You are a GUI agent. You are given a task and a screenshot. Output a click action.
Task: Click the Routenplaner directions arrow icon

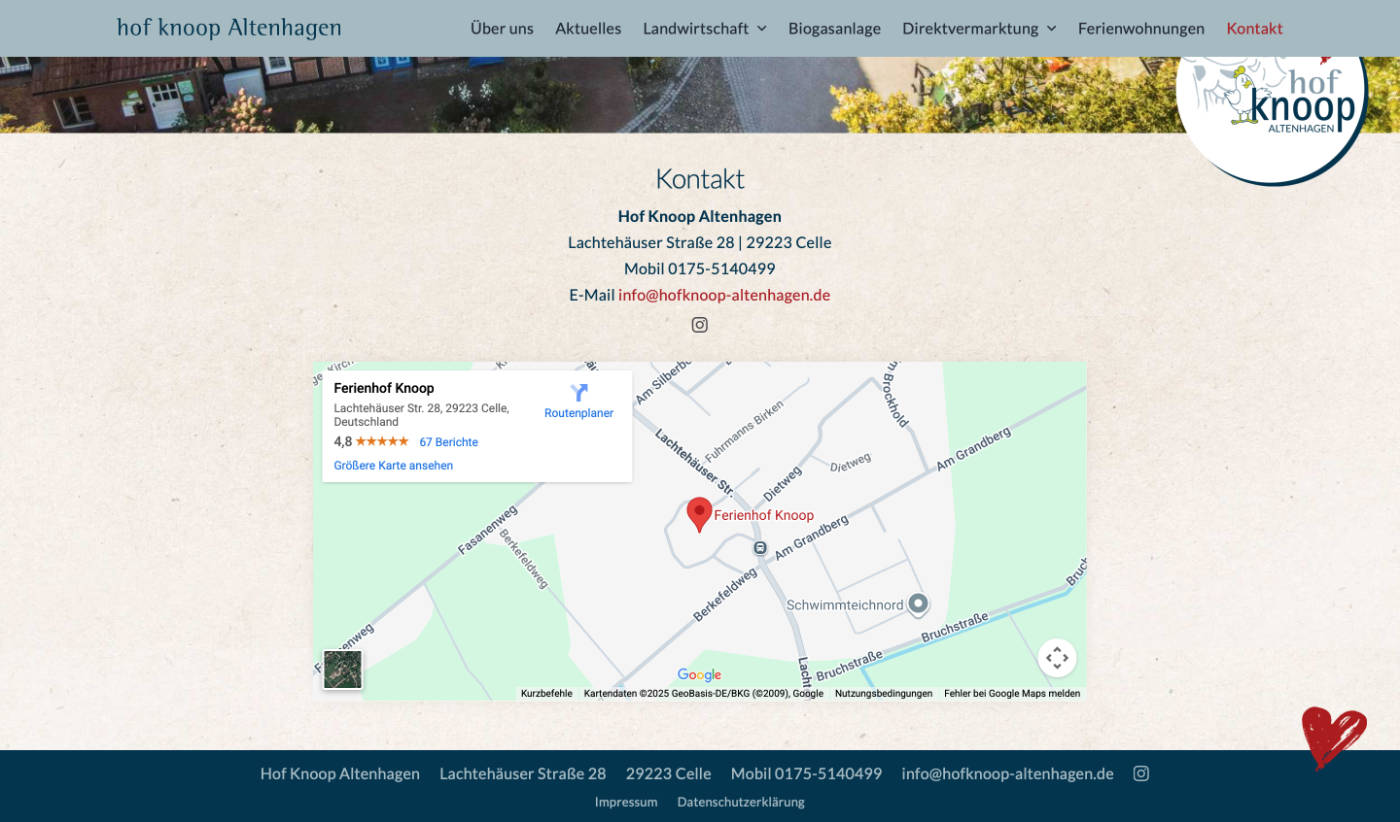pyautogui.click(x=579, y=393)
